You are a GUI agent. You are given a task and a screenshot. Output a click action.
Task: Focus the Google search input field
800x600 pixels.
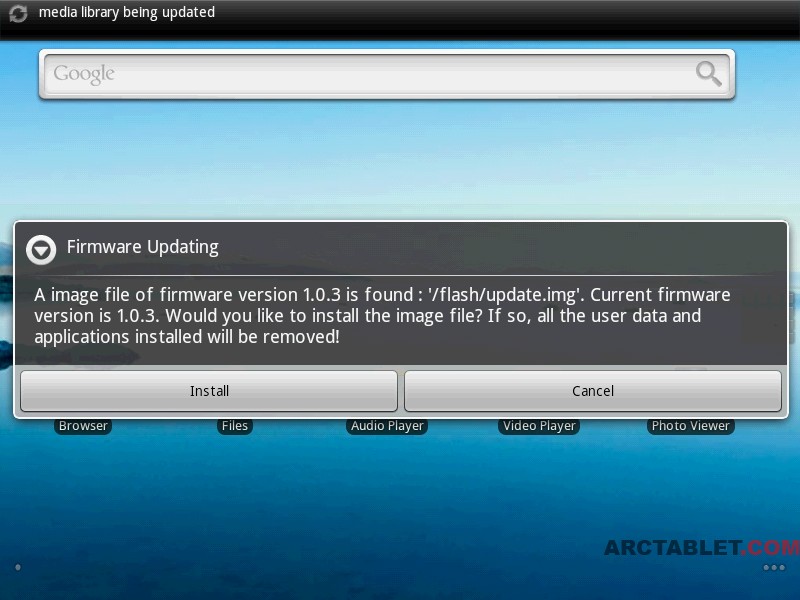[387, 74]
